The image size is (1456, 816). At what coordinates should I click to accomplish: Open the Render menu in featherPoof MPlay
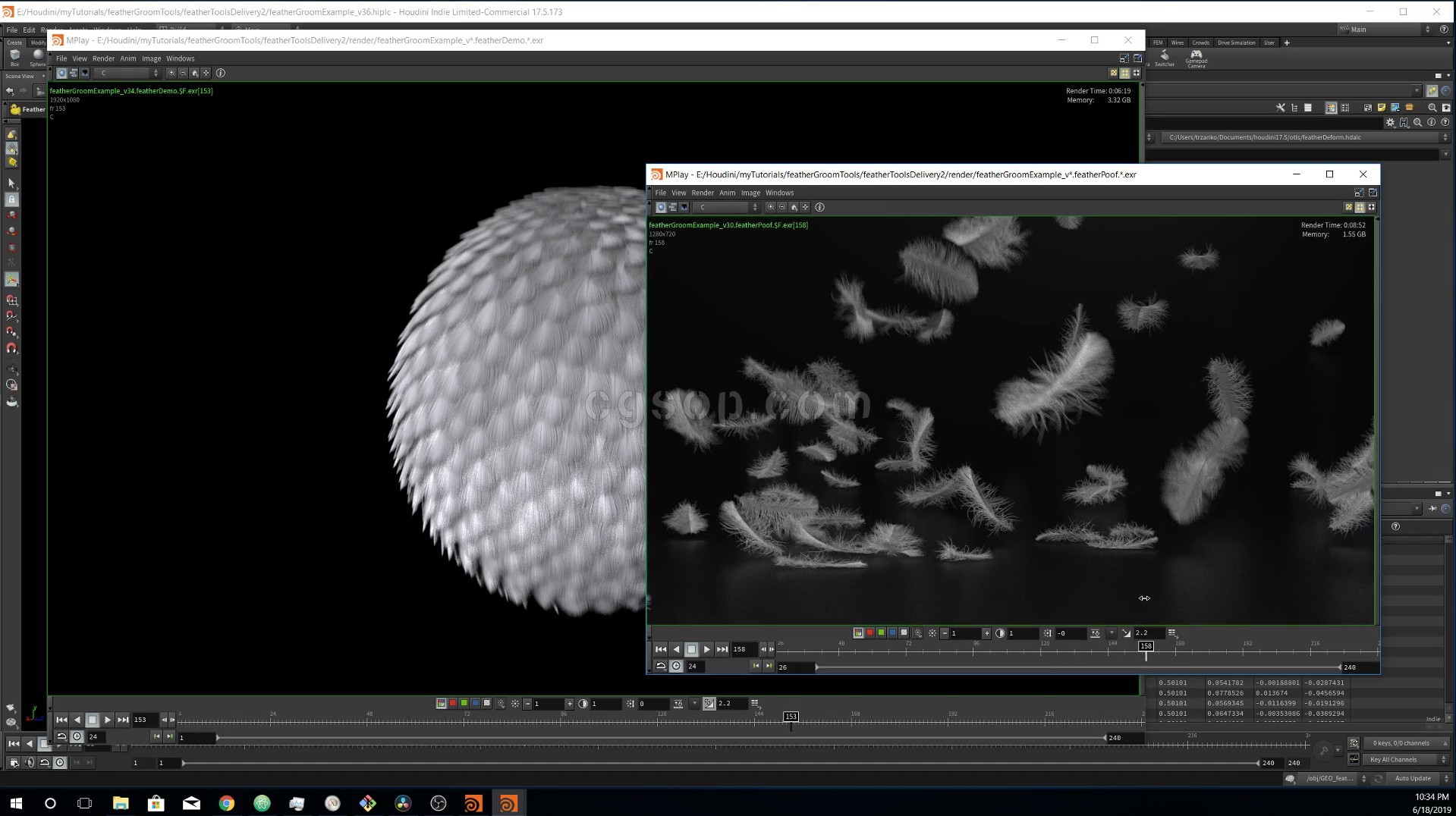click(702, 193)
